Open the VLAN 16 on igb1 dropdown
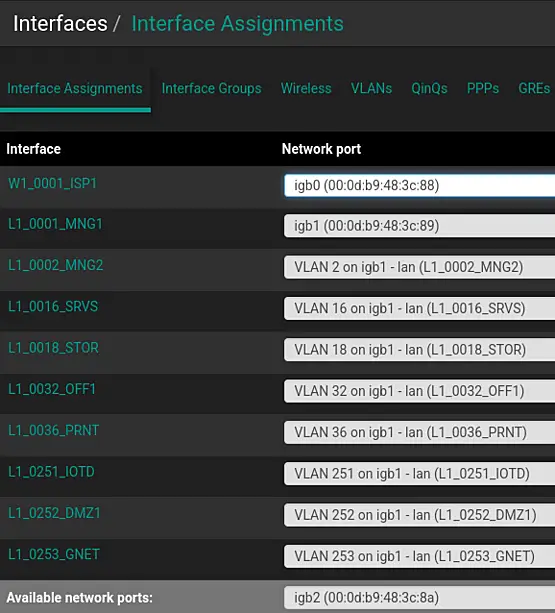This screenshot has height=613, width=555. click(419, 308)
